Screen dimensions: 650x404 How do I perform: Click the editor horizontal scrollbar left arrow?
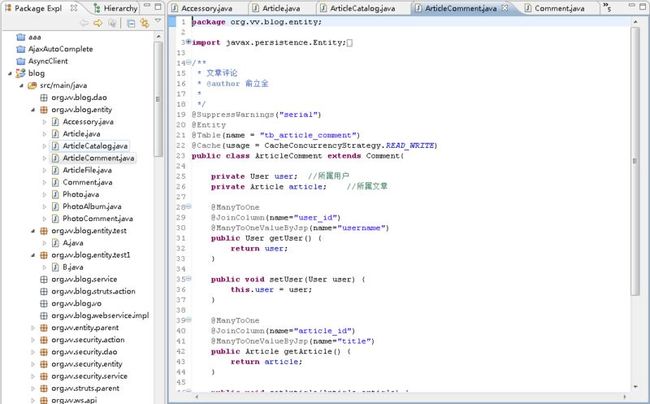197,397
